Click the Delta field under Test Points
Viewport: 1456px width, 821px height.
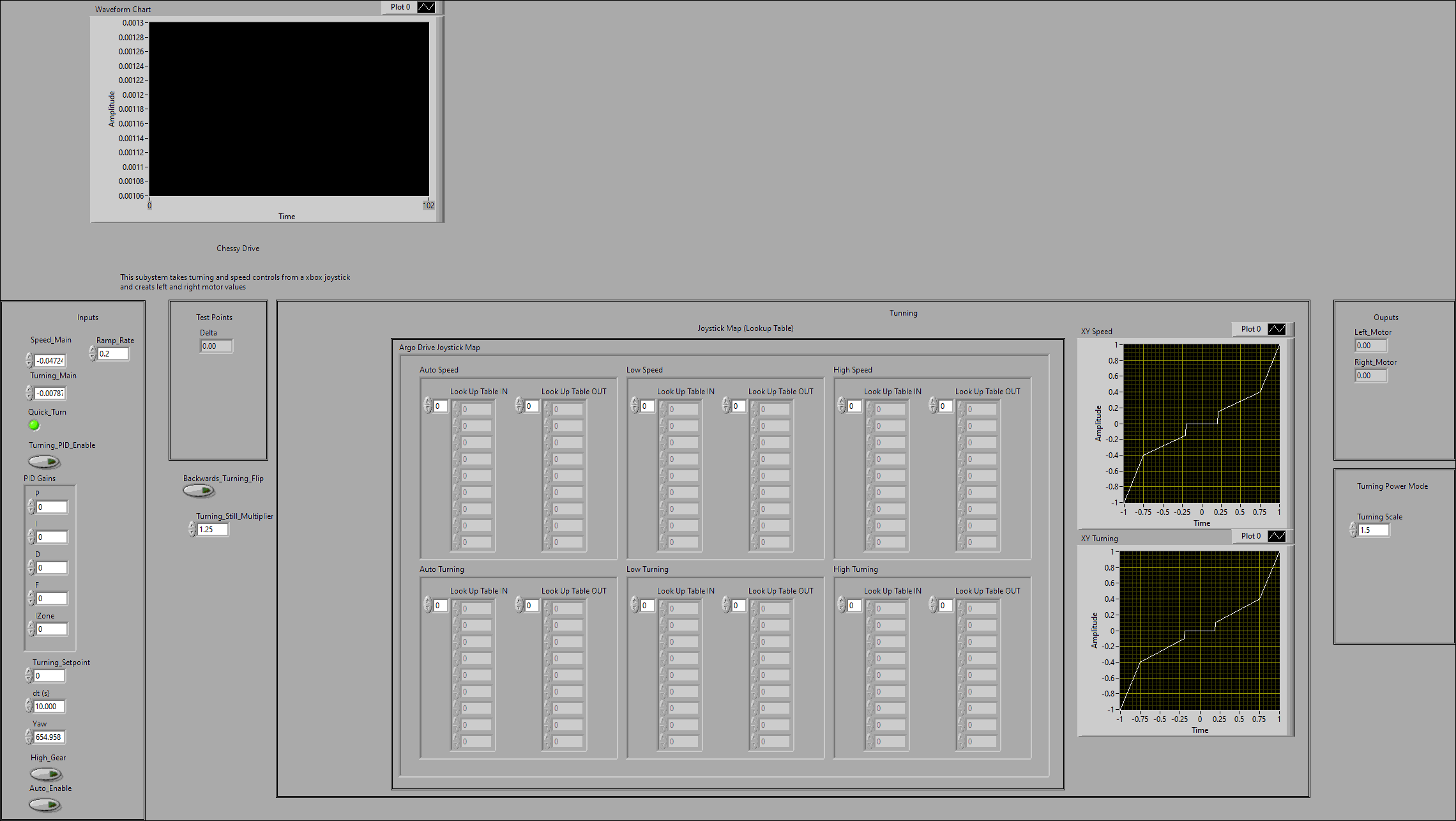(216, 346)
